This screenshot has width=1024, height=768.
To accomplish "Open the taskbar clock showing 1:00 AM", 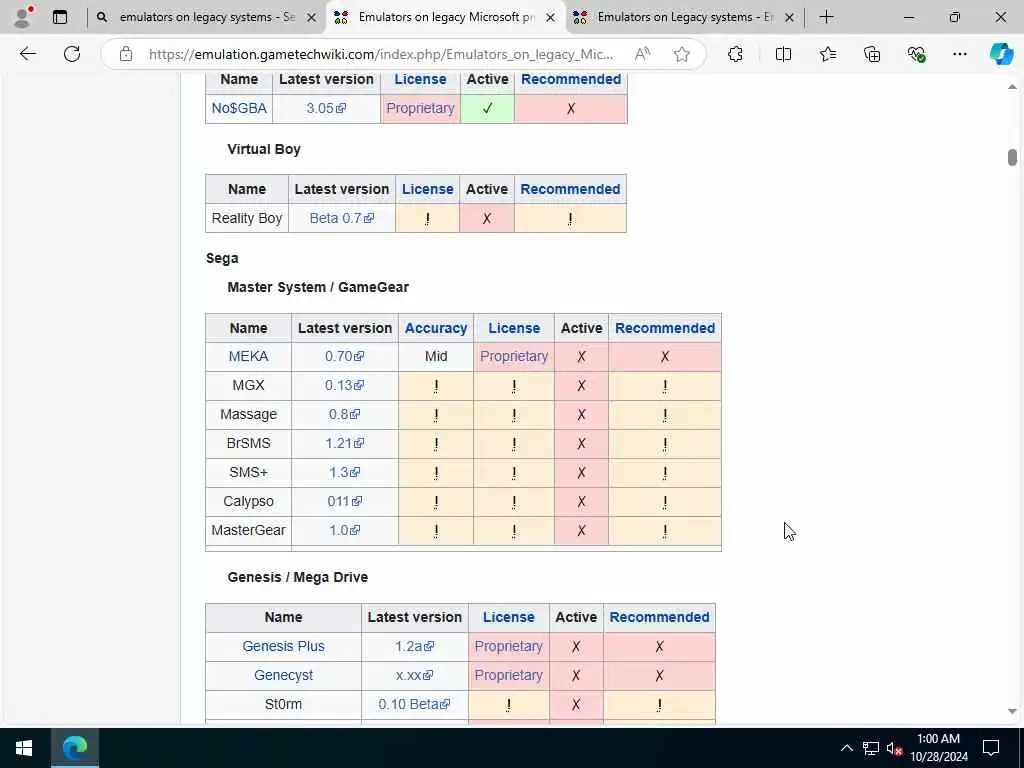I will (x=938, y=748).
